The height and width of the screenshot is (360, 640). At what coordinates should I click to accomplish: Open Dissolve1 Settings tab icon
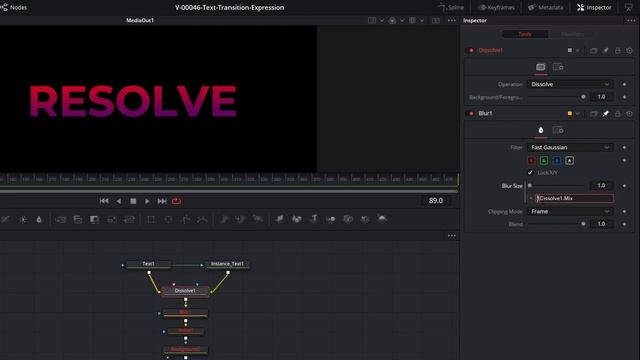[558, 67]
